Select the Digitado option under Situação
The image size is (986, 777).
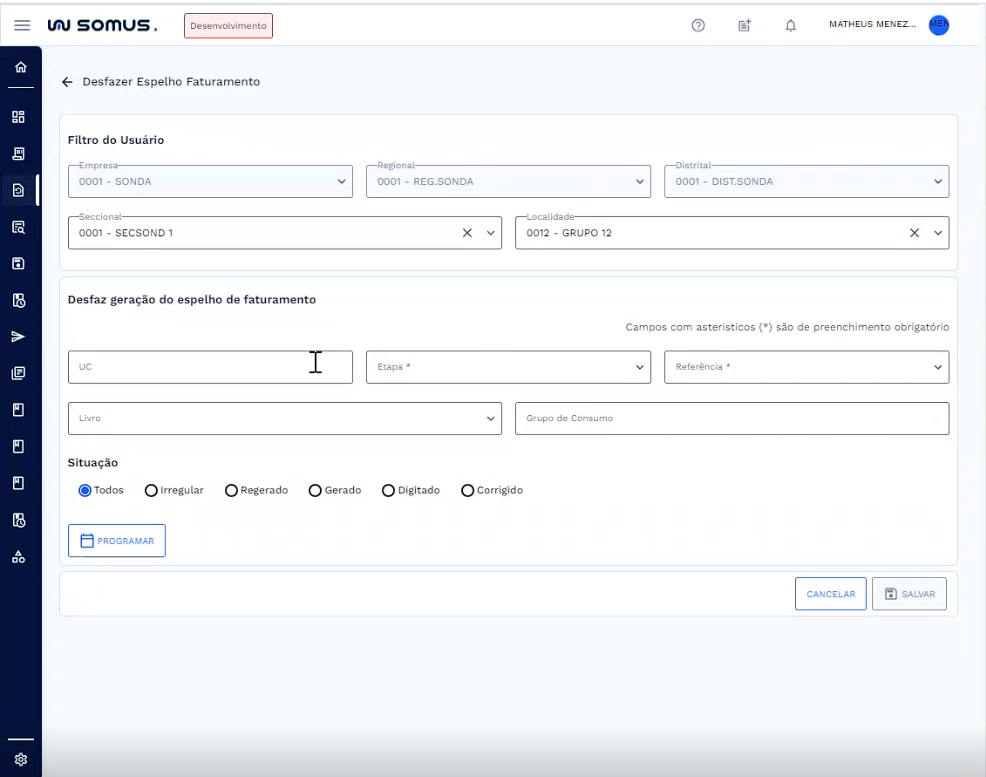tap(388, 490)
